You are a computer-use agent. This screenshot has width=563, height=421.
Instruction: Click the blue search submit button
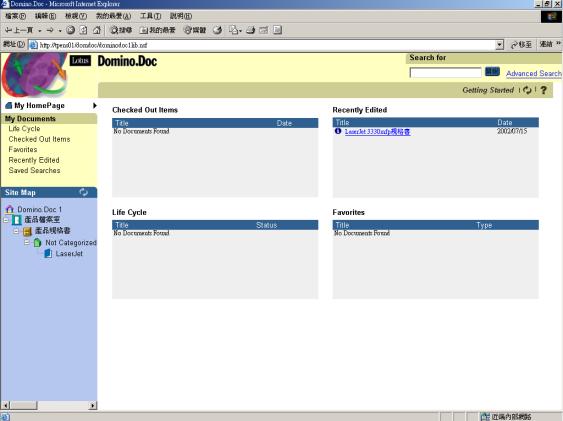[492, 71]
